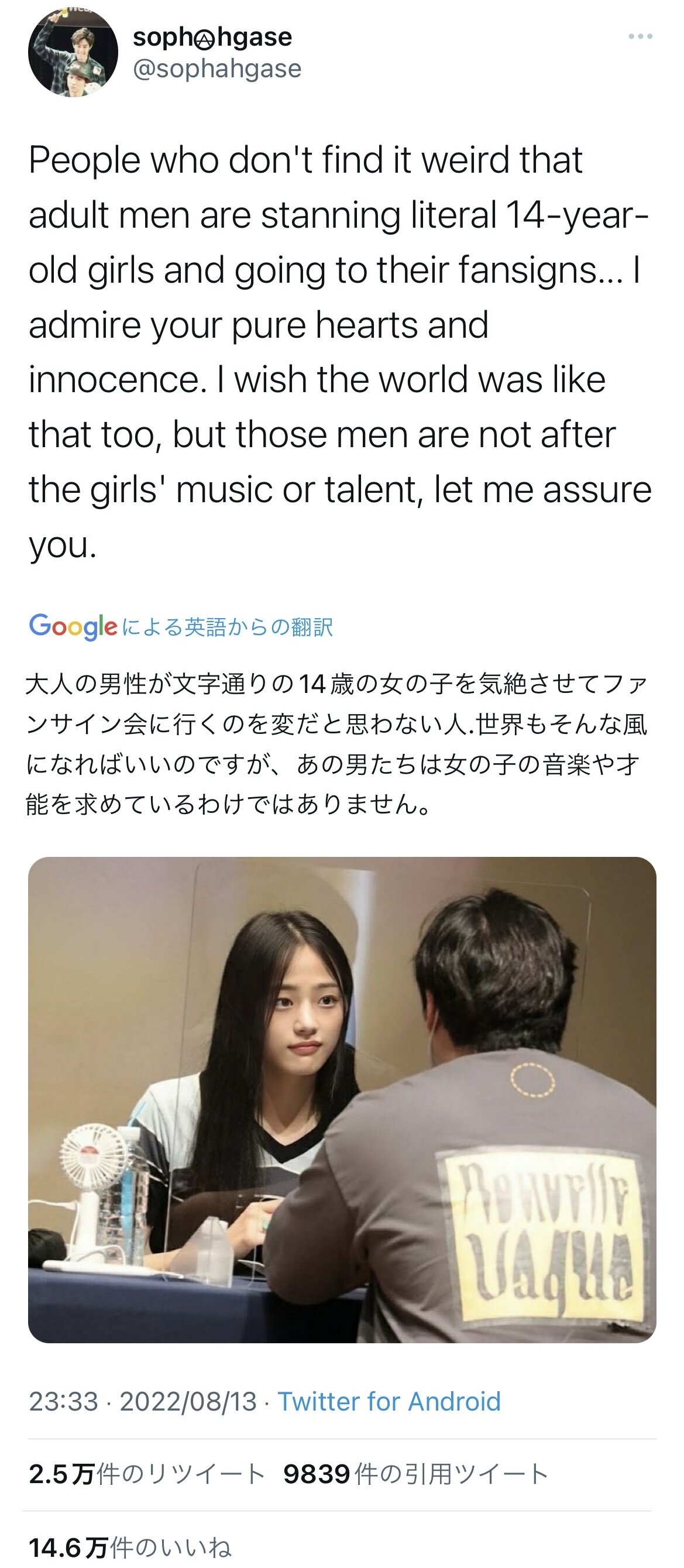View the 9839 quote tweets list

click(416, 1474)
